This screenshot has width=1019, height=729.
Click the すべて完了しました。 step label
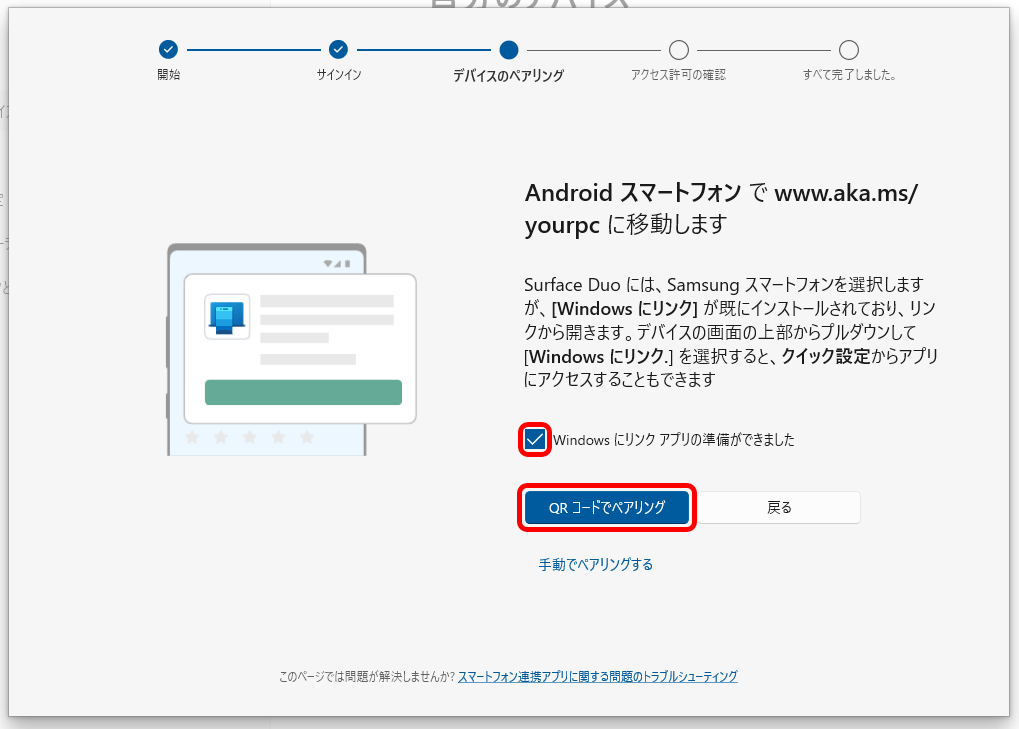[x=849, y=75]
